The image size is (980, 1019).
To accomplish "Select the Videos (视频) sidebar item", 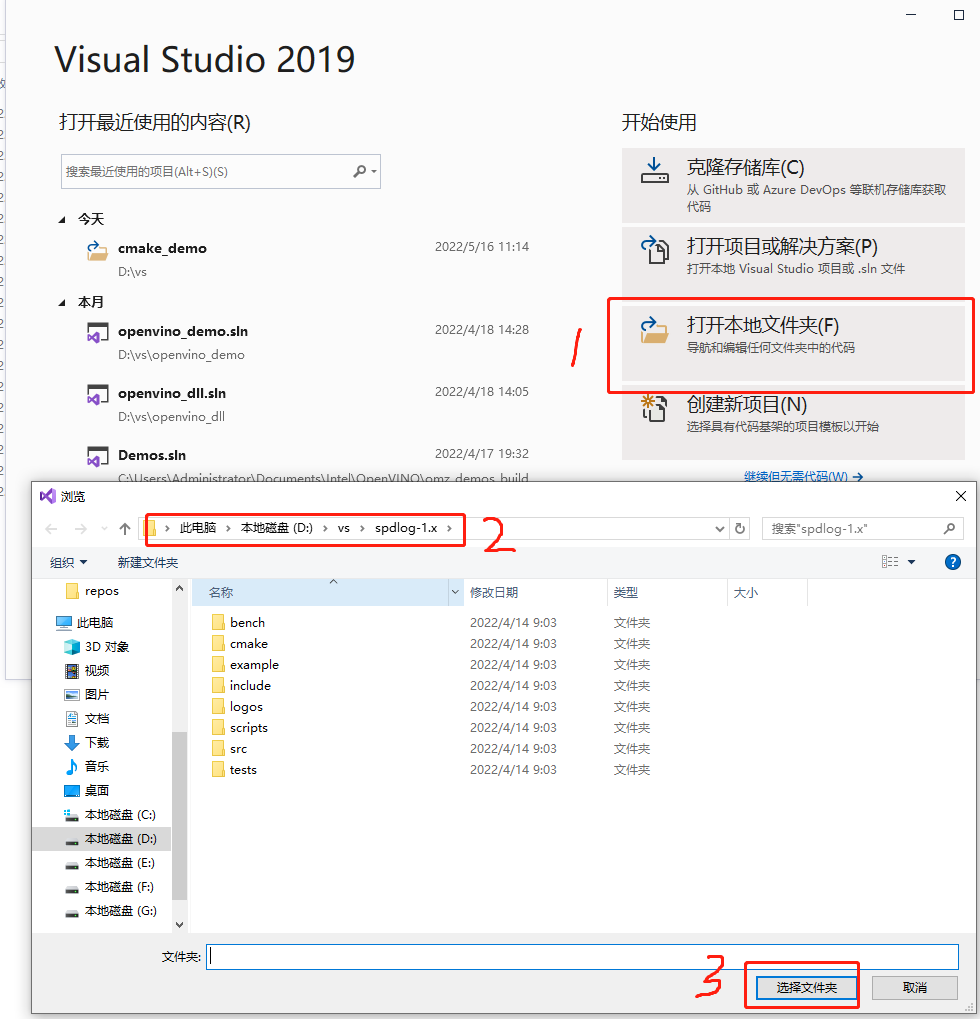I will point(87,671).
